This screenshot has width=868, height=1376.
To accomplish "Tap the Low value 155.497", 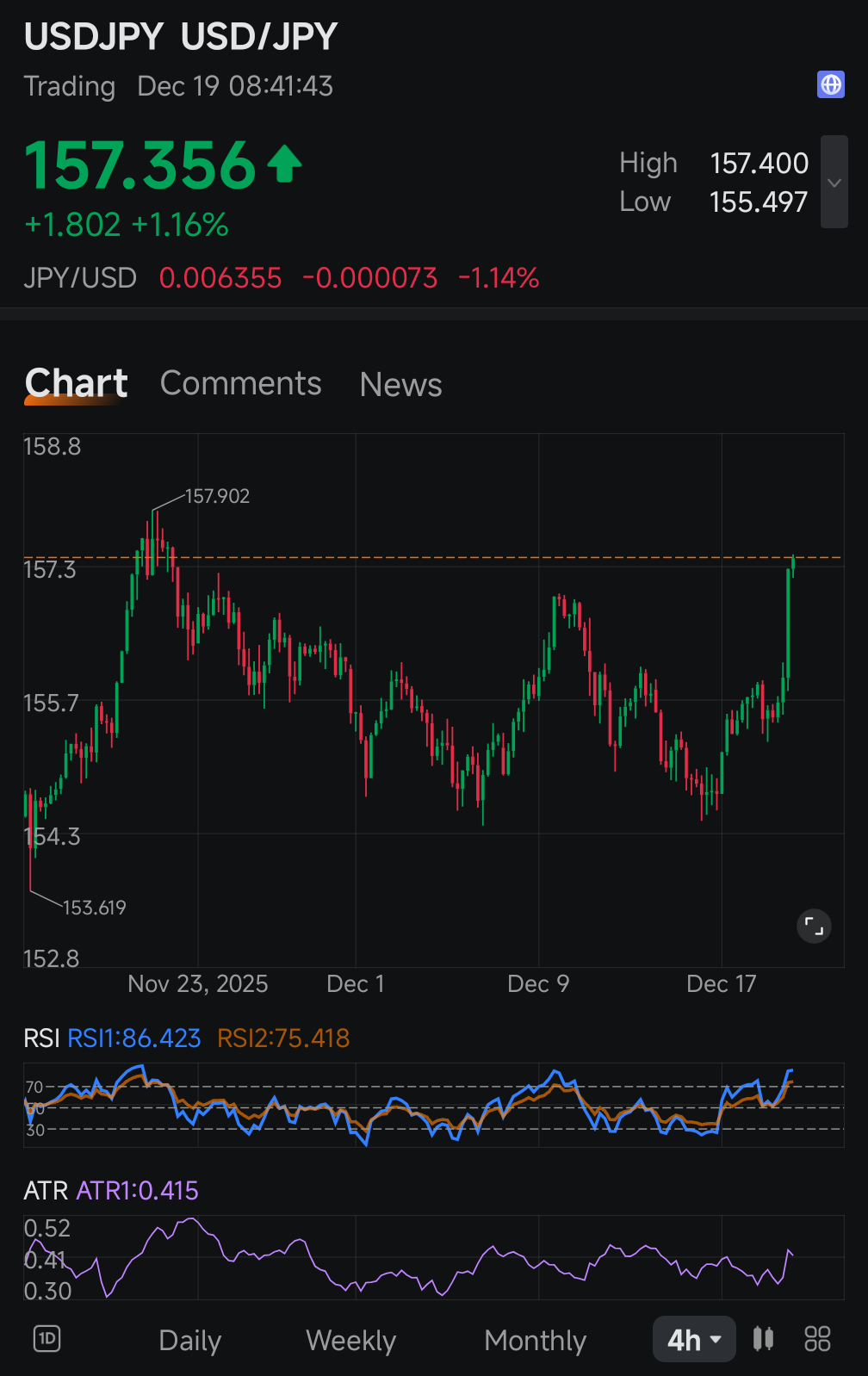I will click(x=759, y=201).
